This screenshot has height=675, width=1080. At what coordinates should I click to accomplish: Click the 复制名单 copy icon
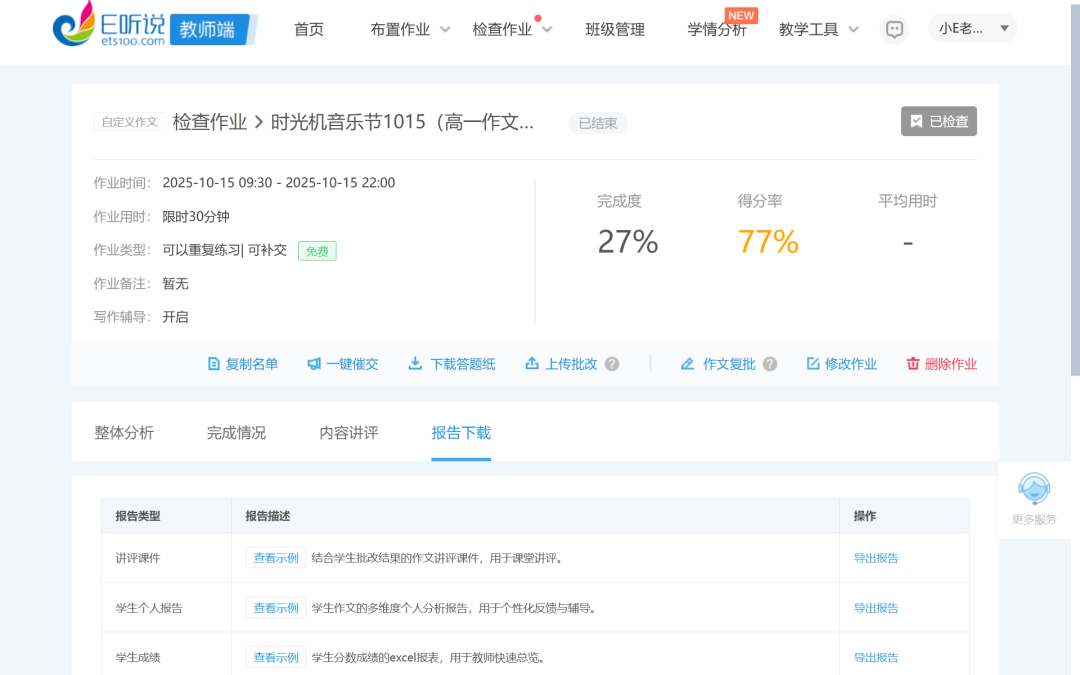coord(213,364)
